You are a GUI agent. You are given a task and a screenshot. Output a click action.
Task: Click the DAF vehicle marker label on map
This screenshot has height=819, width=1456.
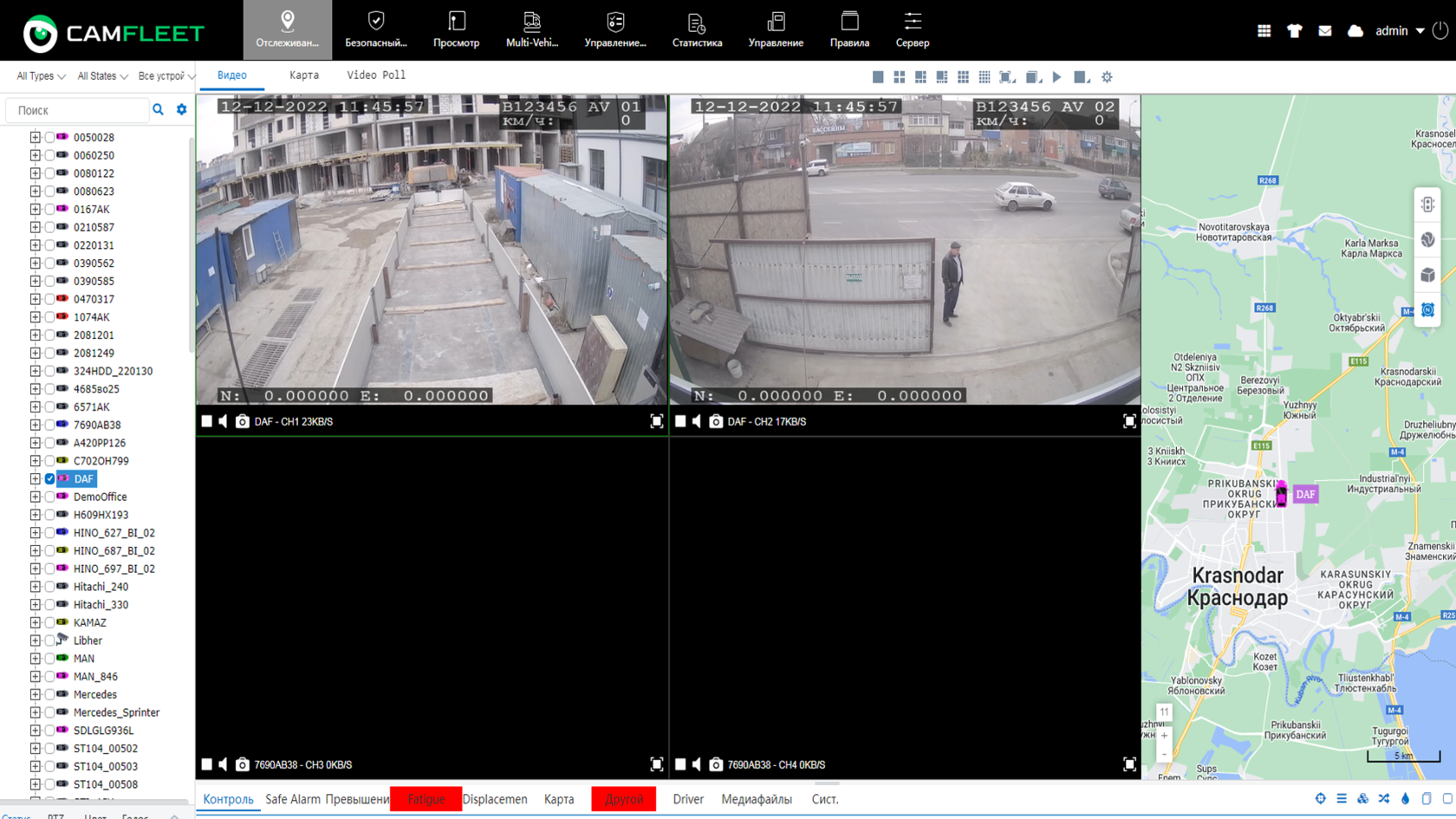coord(1304,494)
